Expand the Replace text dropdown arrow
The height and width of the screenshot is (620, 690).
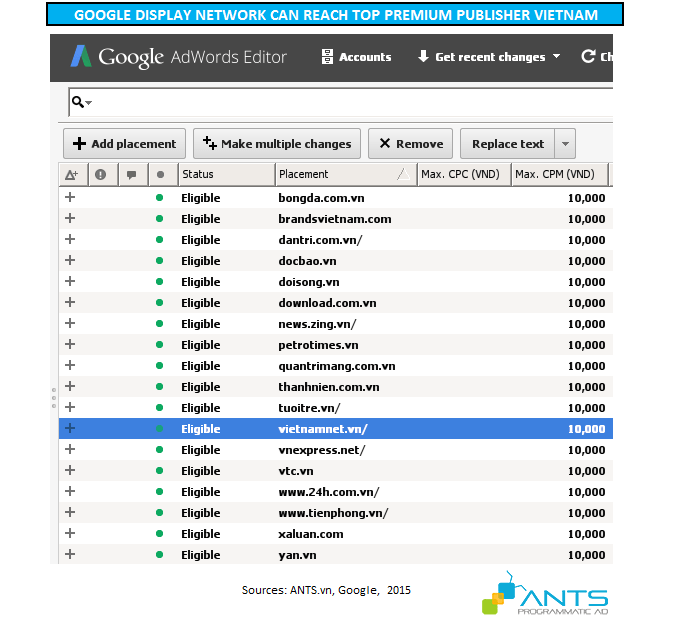click(x=566, y=144)
